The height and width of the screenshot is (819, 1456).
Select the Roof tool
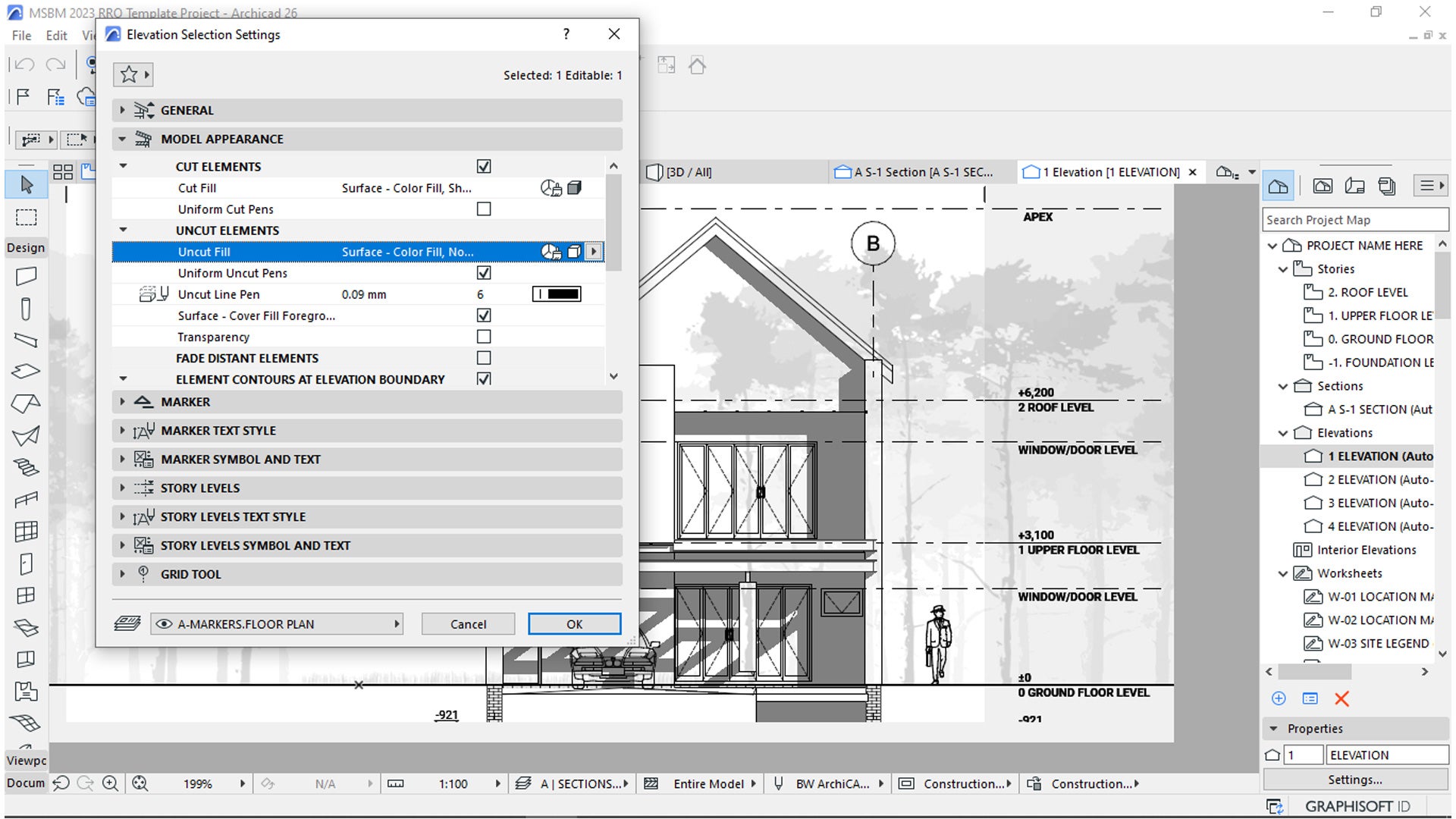coord(25,403)
